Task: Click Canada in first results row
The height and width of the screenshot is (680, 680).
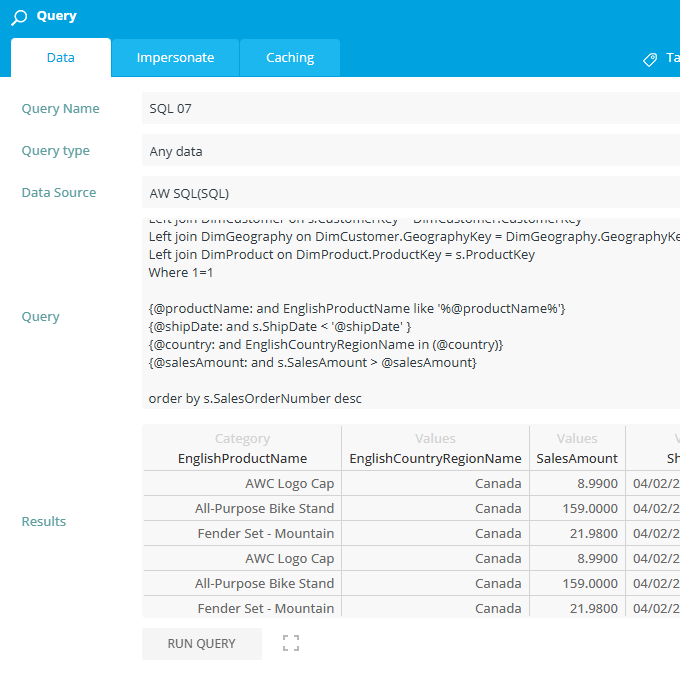Action: [x=435, y=483]
